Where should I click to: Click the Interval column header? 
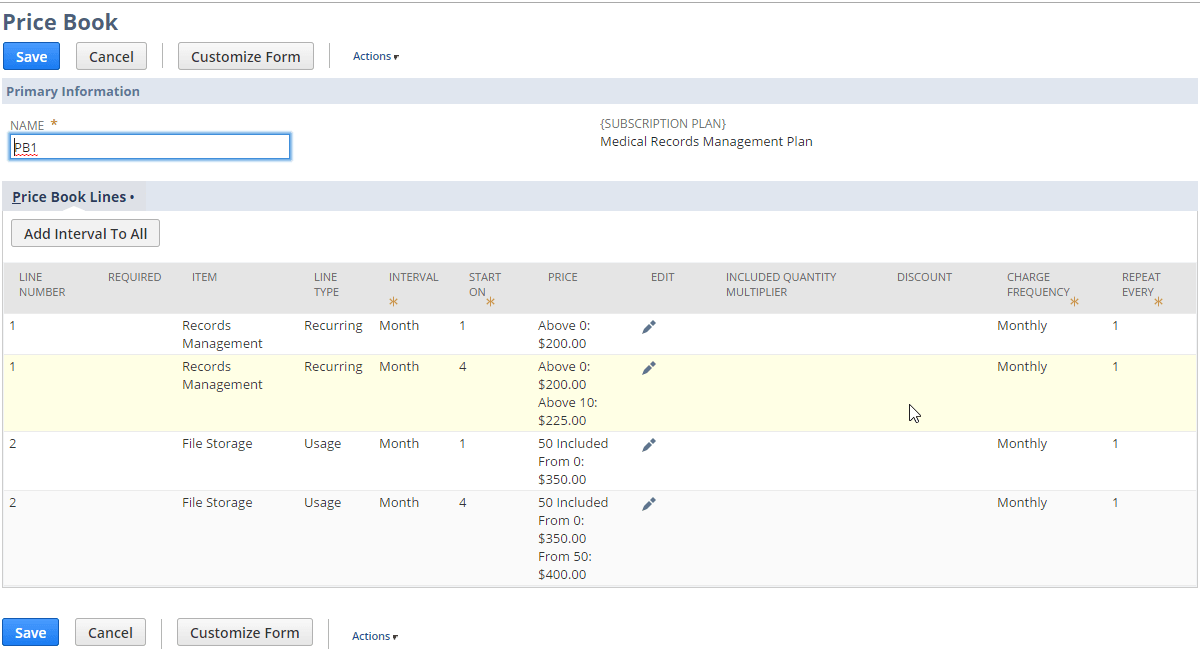(x=413, y=277)
